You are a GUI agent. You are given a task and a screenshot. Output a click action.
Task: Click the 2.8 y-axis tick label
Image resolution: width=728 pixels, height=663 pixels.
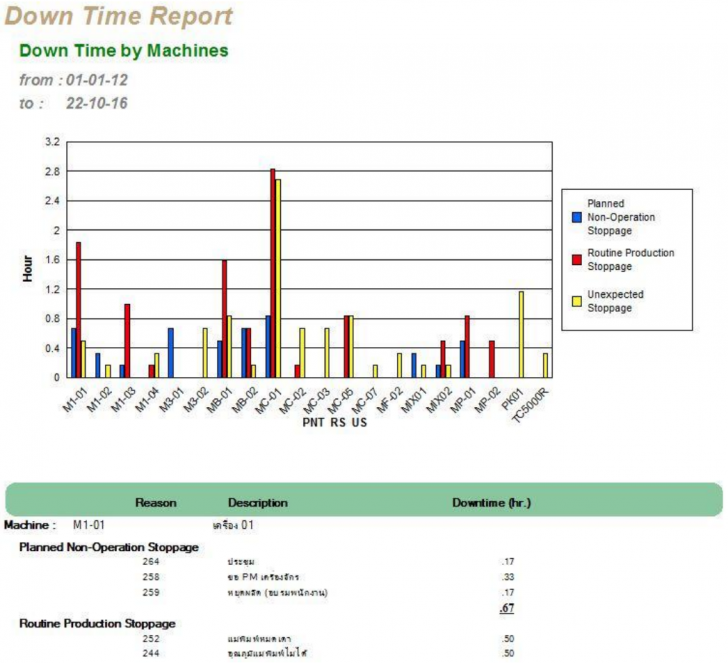(x=52, y=171)
